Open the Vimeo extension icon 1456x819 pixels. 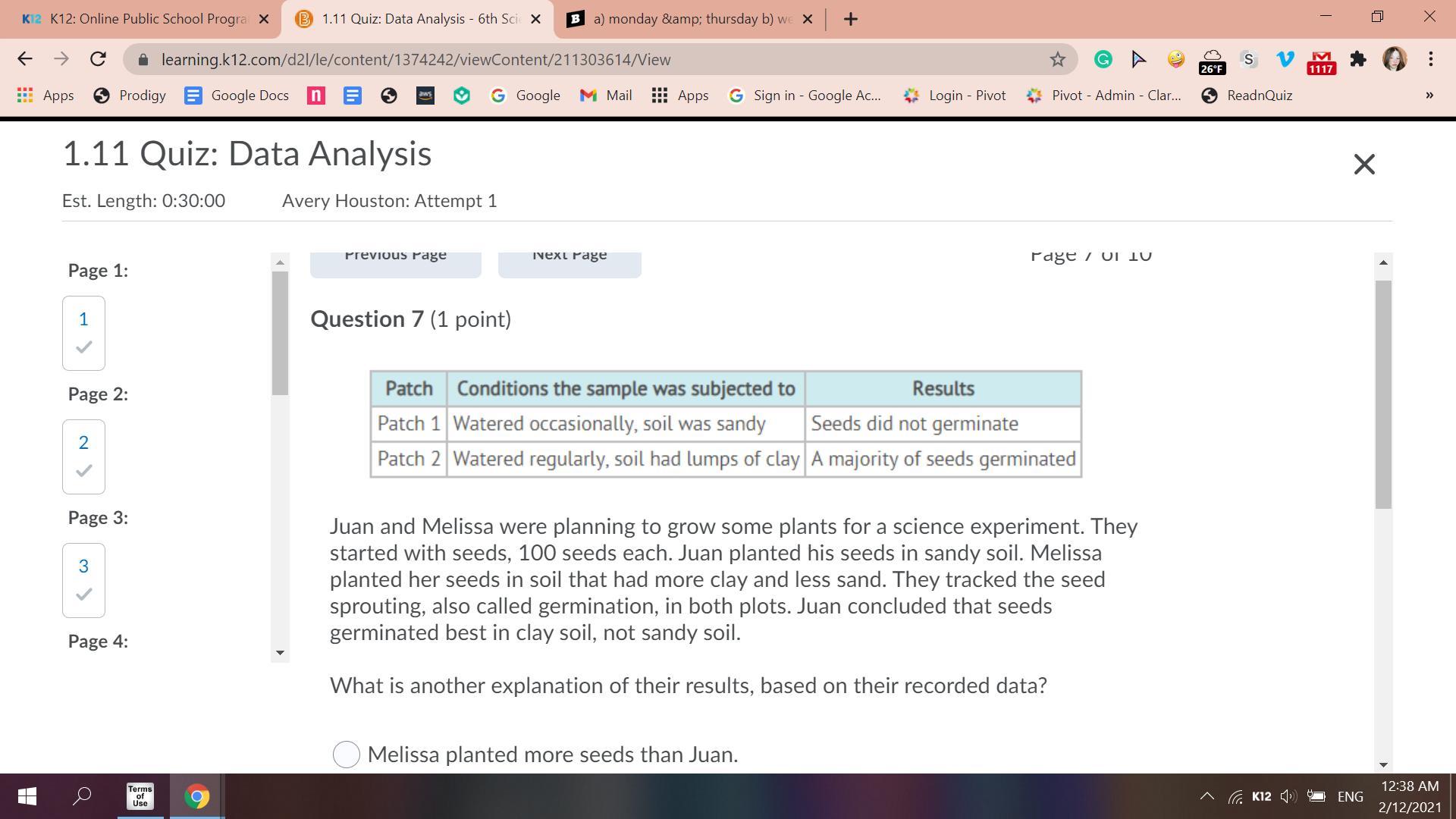point(1285,59)
